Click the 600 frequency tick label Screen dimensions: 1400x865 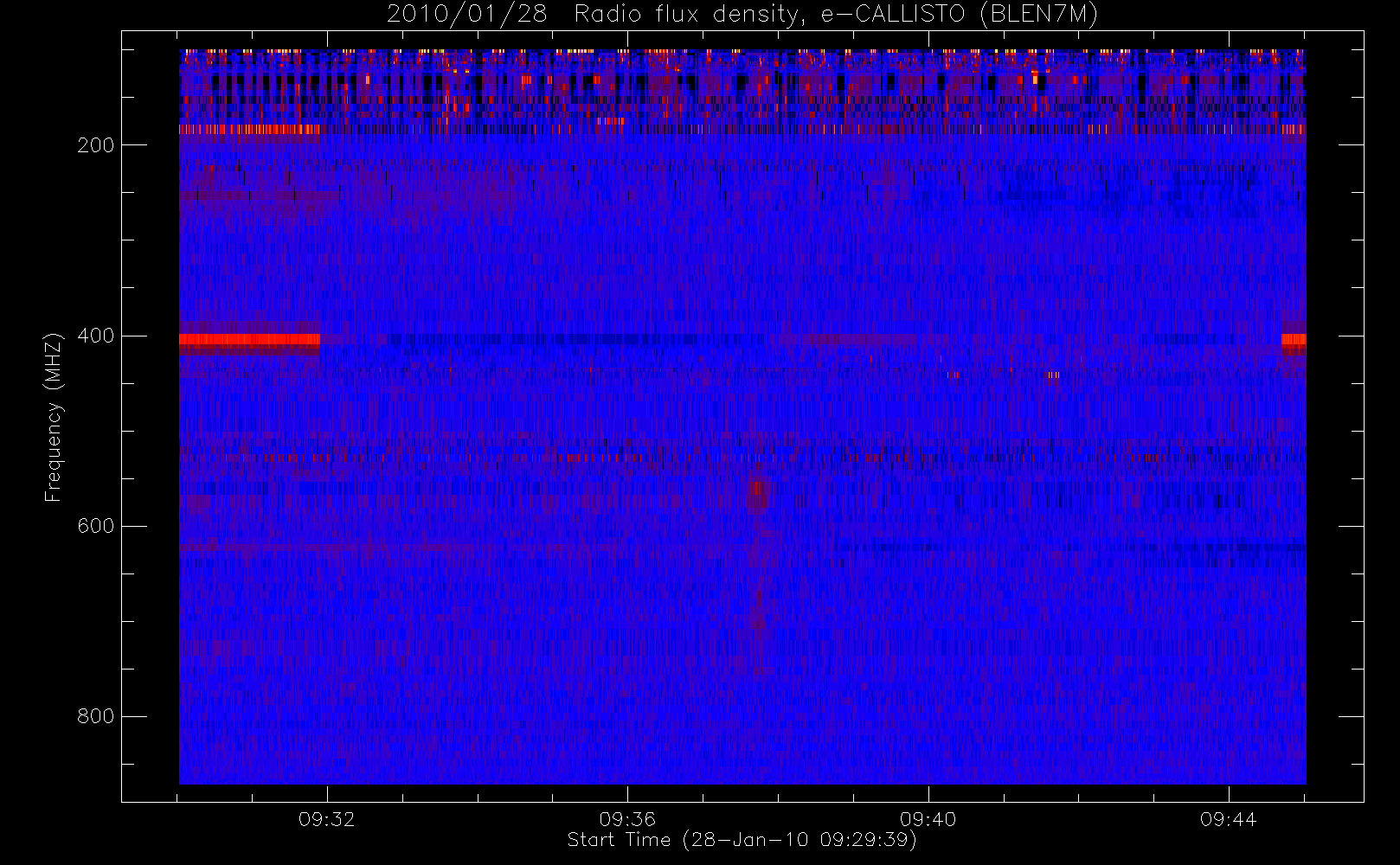click(96, 526)
